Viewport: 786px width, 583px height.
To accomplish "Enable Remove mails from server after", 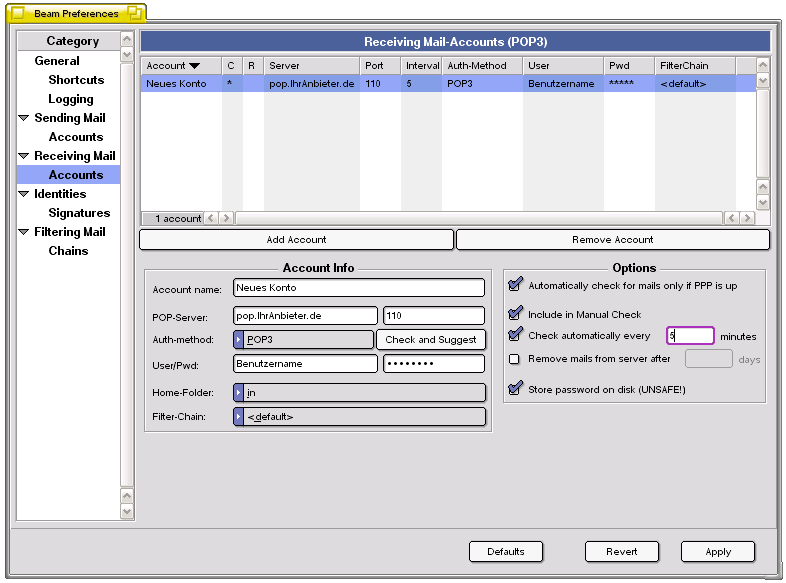I will (x=515, y=359).
